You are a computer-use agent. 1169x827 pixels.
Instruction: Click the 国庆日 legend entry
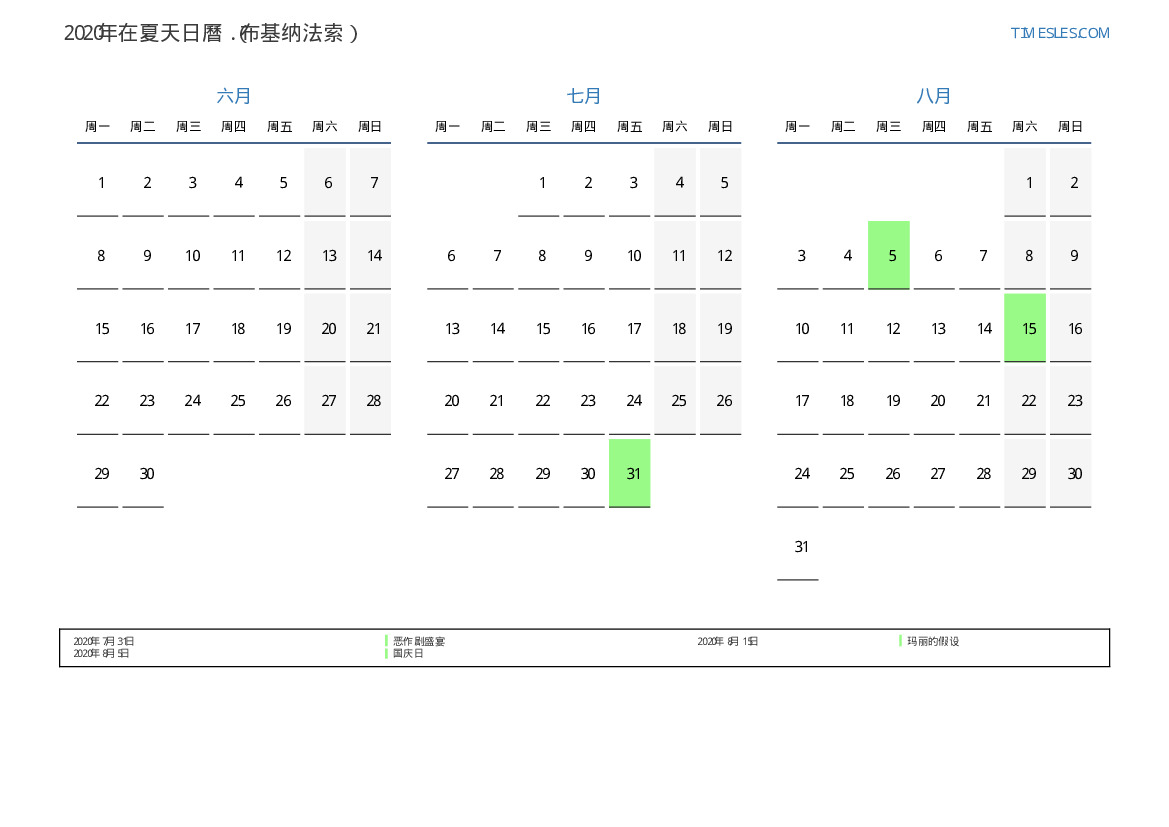point(408,654)
